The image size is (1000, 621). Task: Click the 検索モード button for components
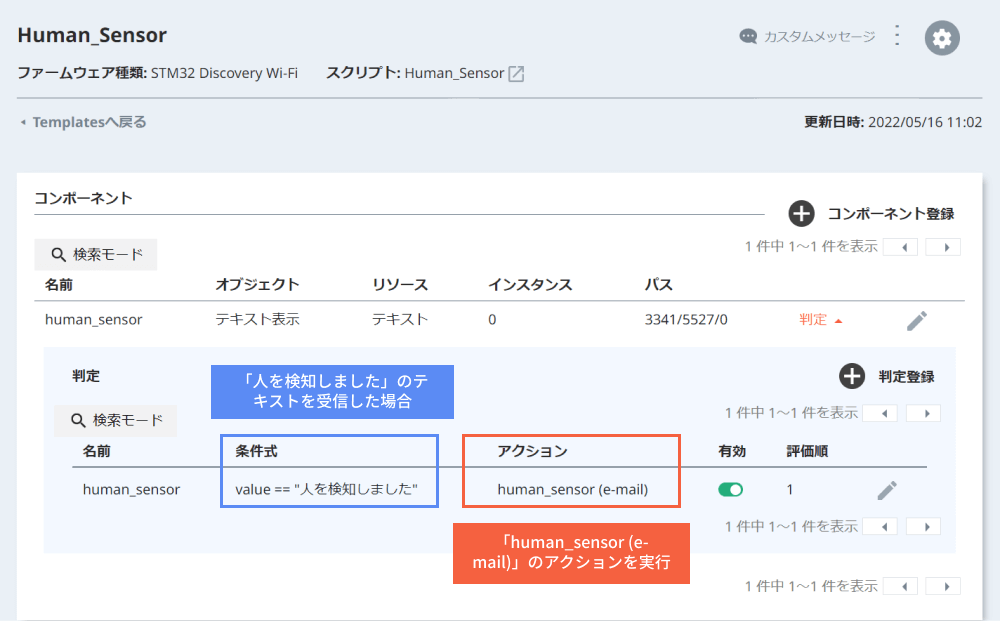pos(95,254)
